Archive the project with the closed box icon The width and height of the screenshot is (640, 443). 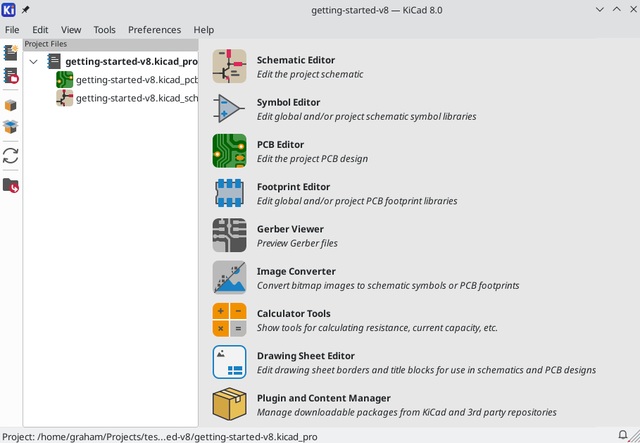[x=11, y=105]
